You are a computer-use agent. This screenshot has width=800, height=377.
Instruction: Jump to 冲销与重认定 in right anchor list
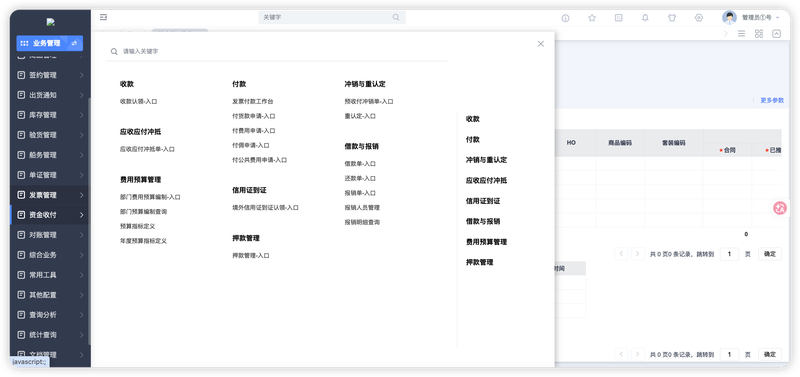486,160
